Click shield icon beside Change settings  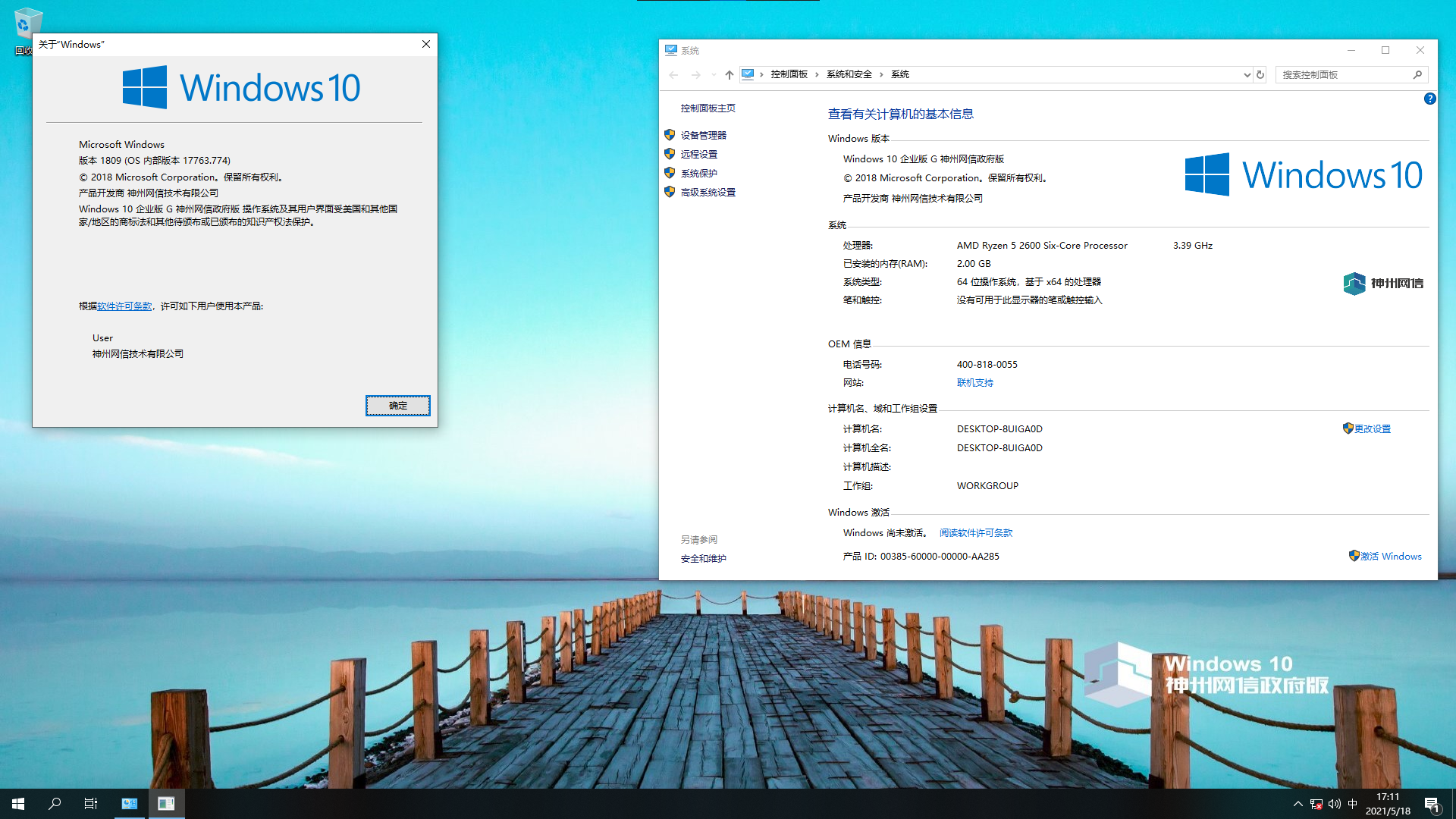pos(1348,428)
